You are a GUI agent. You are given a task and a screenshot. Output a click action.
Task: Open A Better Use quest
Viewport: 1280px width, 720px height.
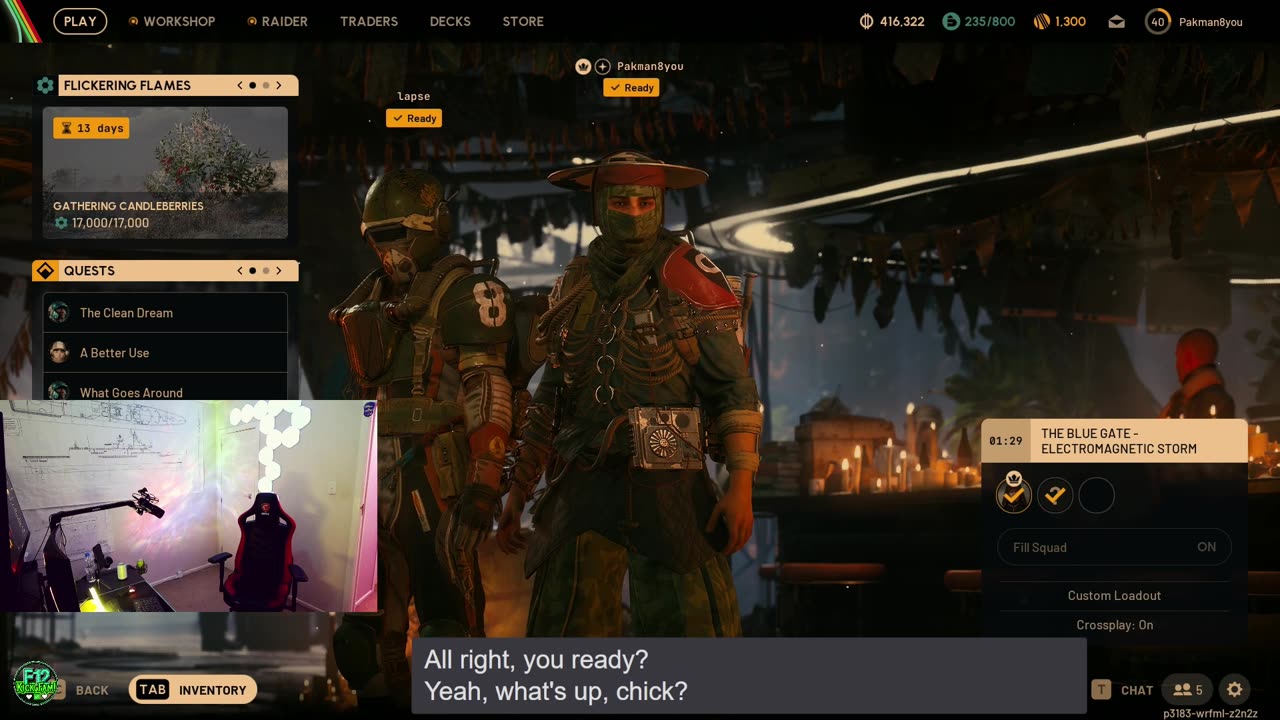tap(165, 352)
